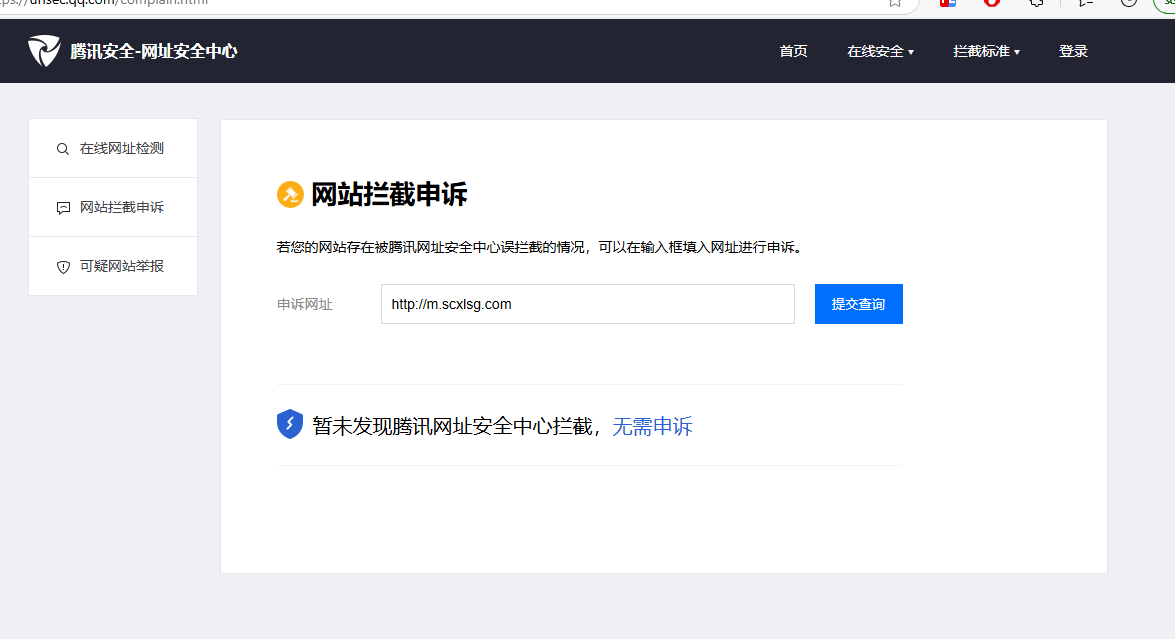
Task: Click the orange gavel icon by 网站拦截申诉 heading
Action: (290, 195)
